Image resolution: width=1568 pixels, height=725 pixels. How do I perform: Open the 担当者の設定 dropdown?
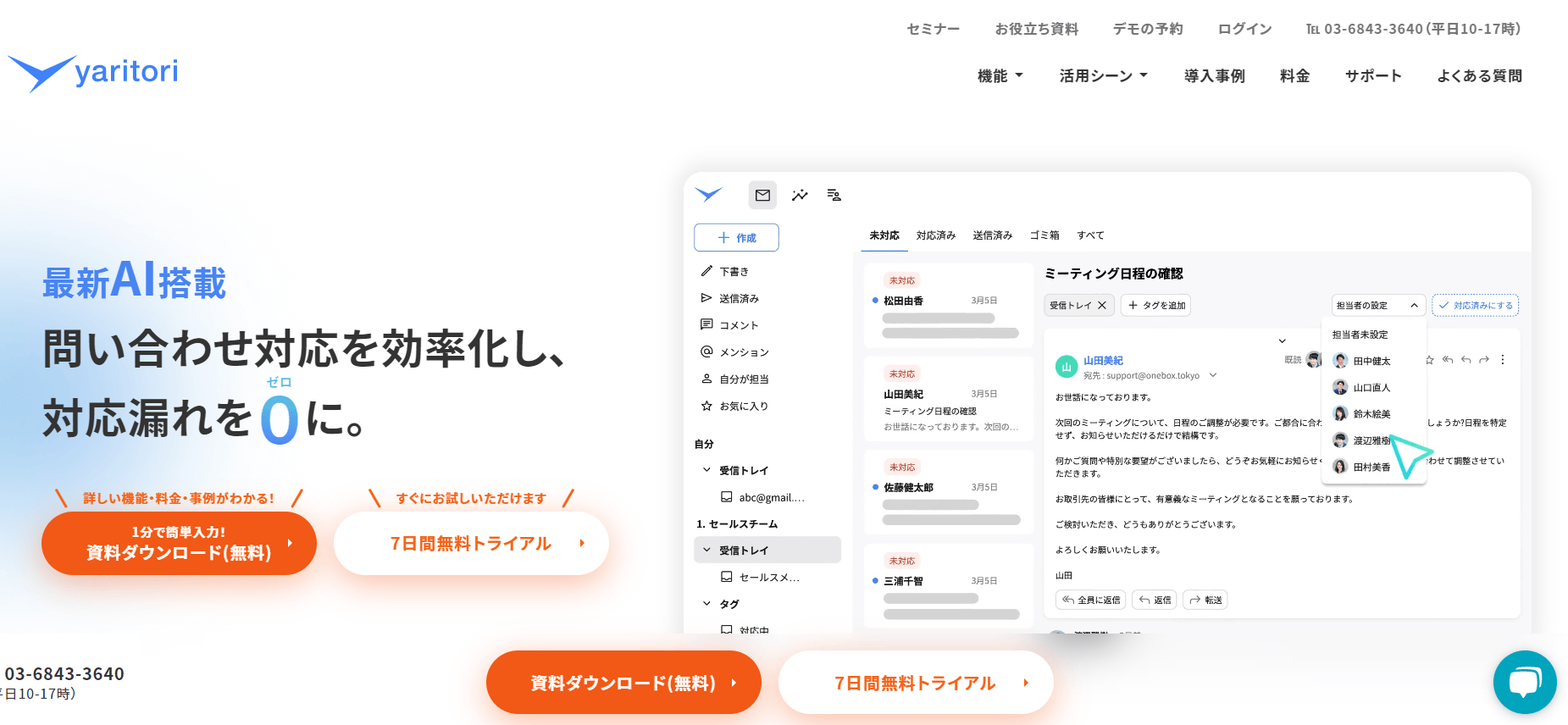[x=1377, y=305]
